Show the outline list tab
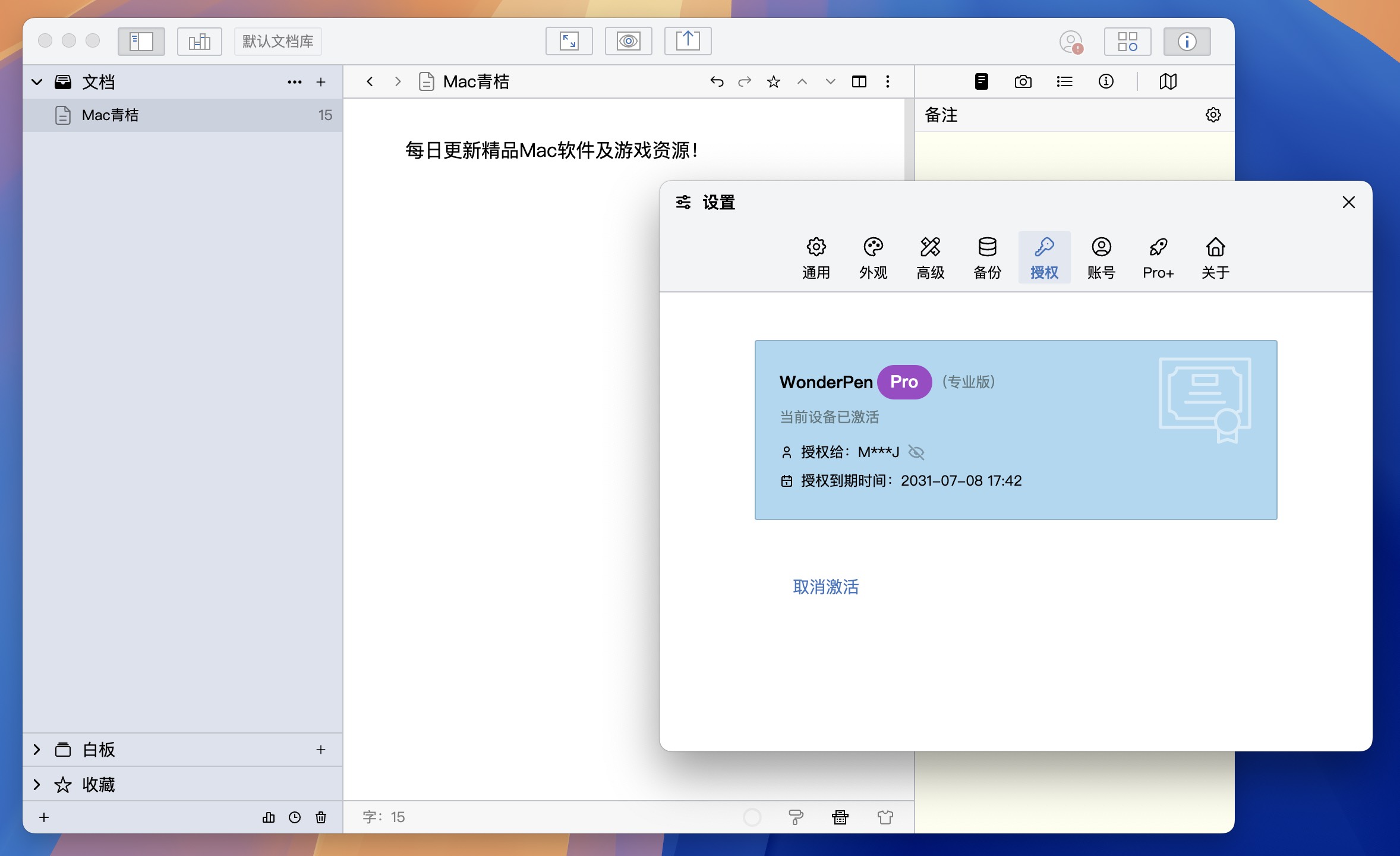This screenshot has height=856, width=1400. 1064,81
